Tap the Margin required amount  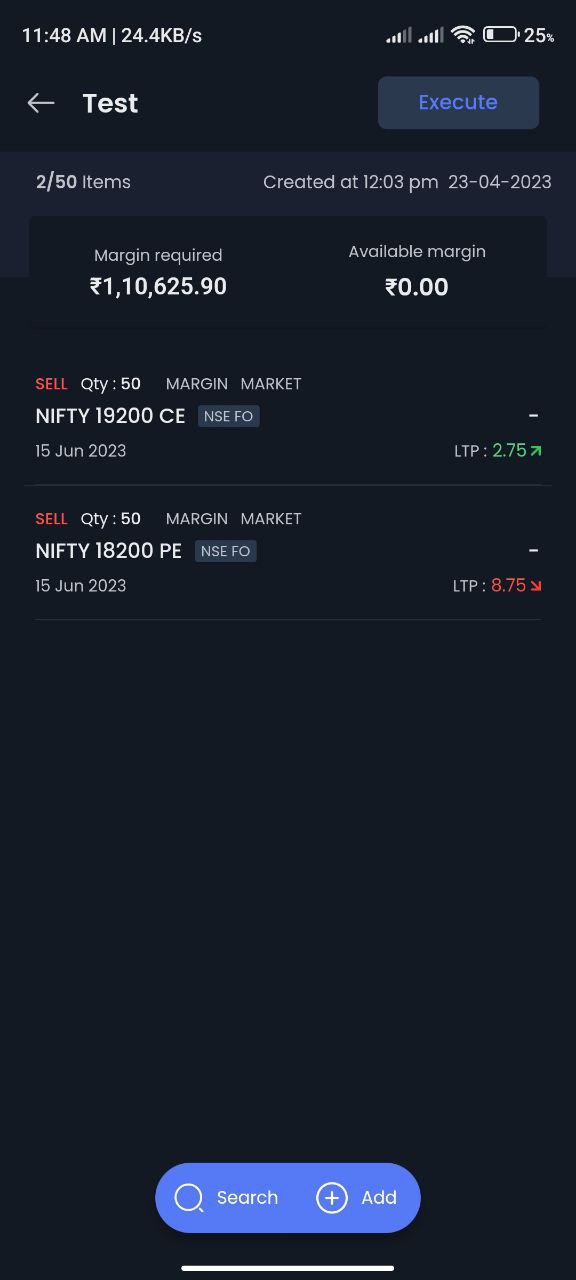pyautogui.click(x=158, y=287)
